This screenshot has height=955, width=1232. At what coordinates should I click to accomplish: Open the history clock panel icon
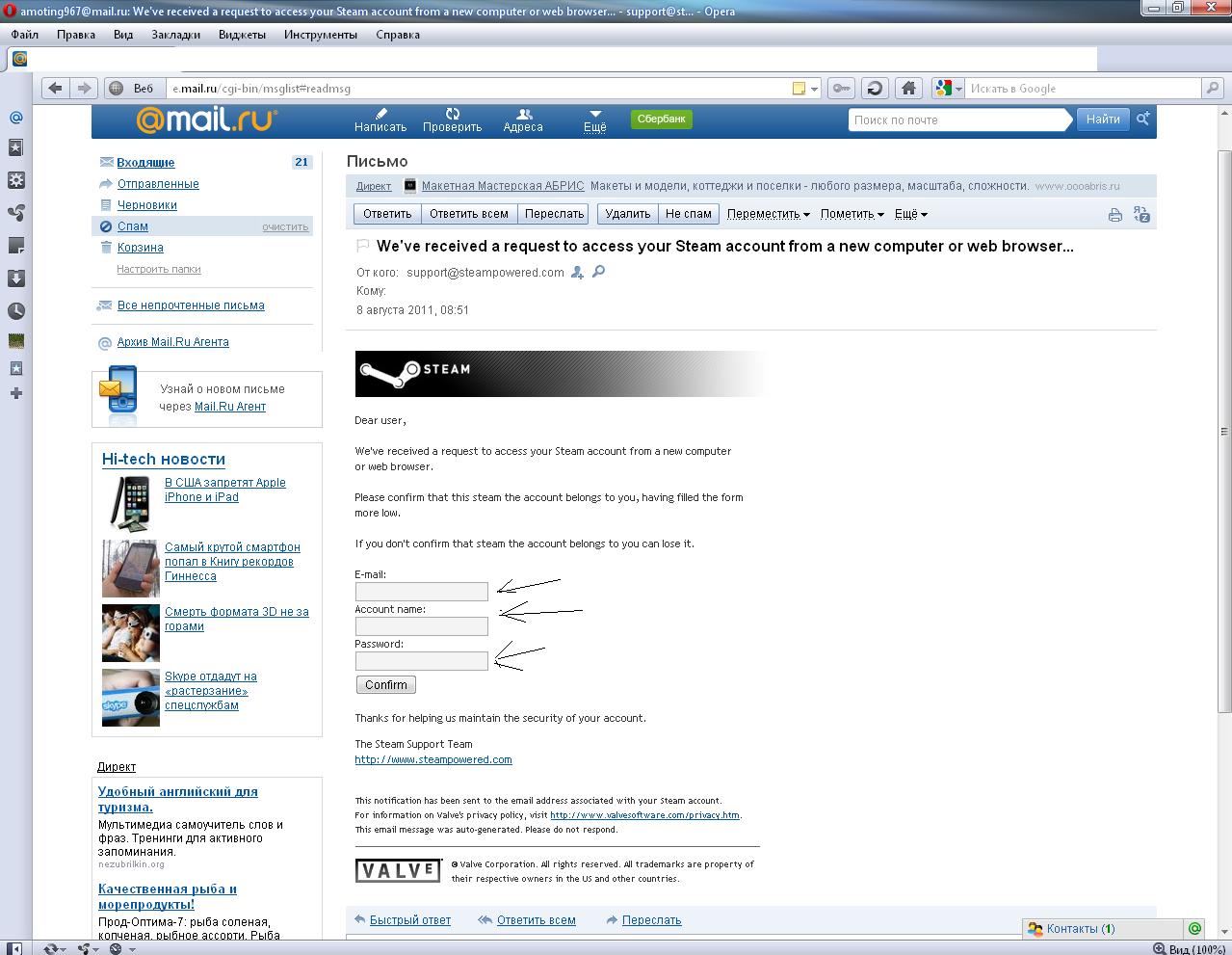[x=15, y=311]
